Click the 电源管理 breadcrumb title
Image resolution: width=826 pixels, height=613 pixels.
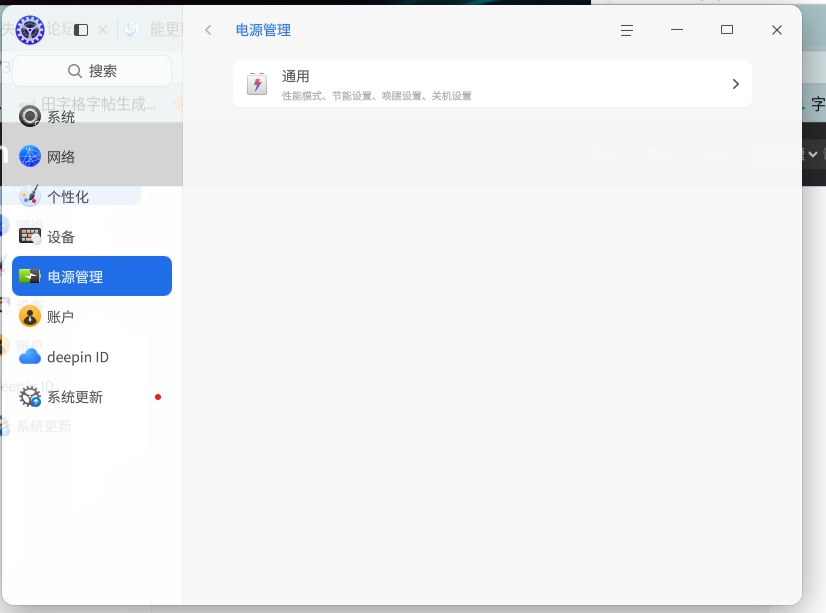pos(263,30)
